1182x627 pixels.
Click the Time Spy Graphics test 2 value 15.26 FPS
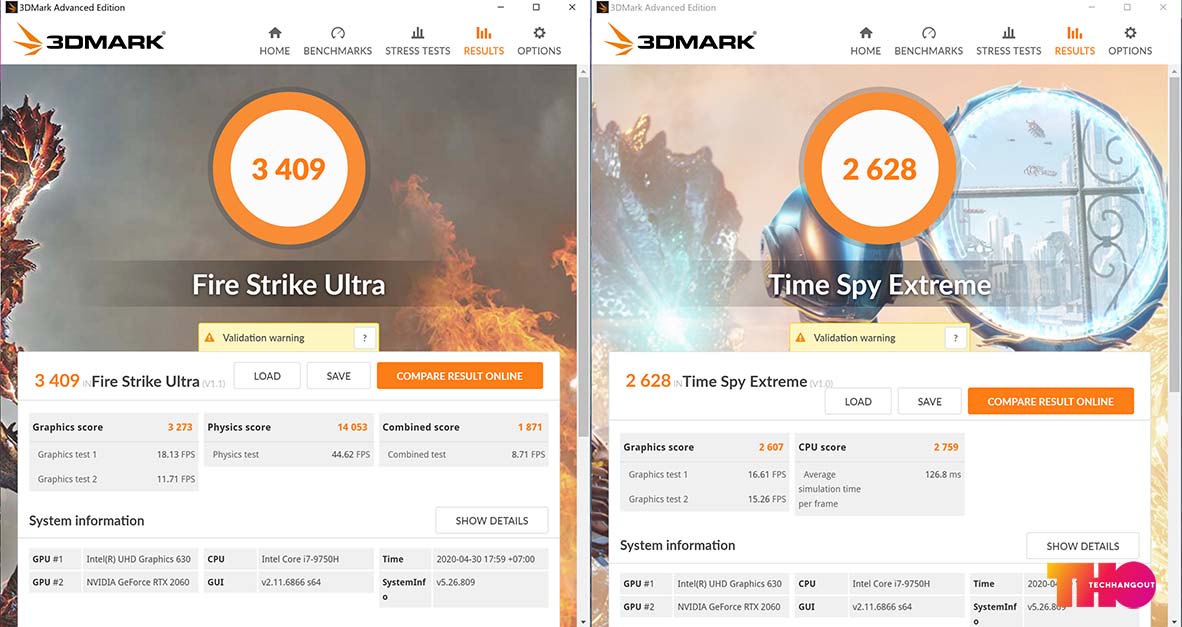pos(767,499)
